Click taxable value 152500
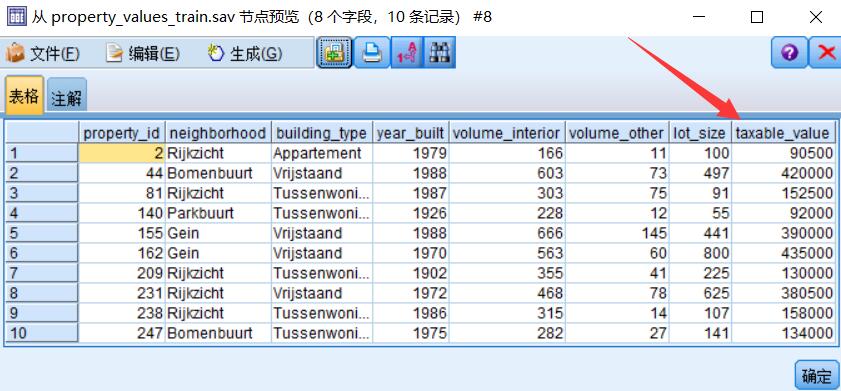Viewport: 841px width, 391px height. [x=783, y=193]
